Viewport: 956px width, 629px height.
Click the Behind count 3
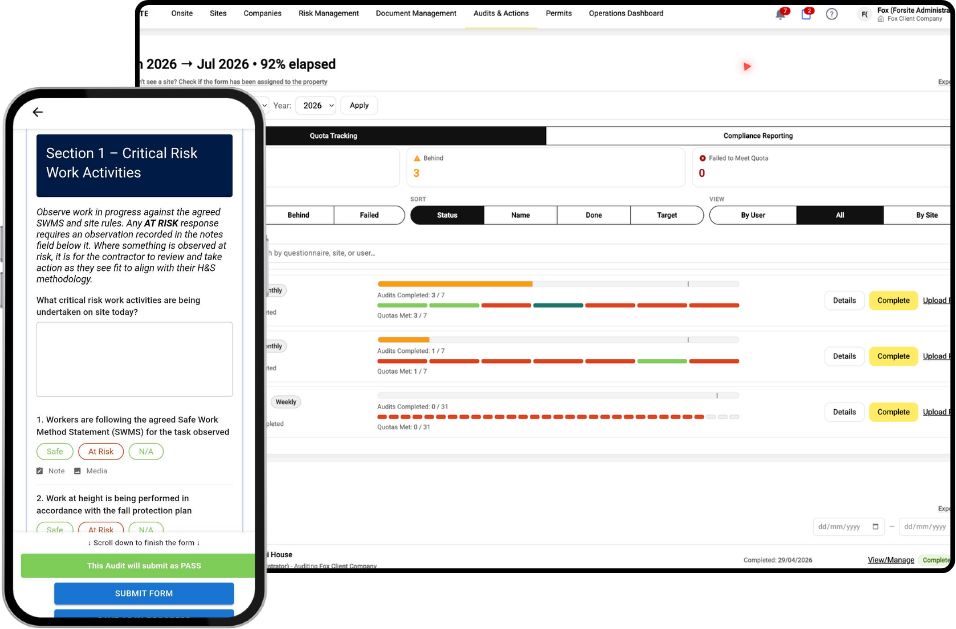(x=416, y=174)
